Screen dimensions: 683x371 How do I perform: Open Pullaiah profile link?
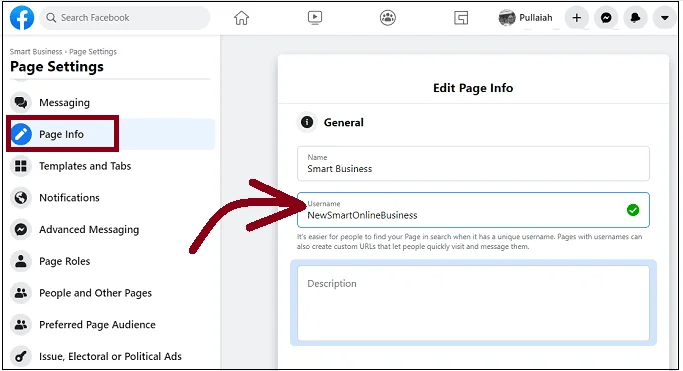526,18
